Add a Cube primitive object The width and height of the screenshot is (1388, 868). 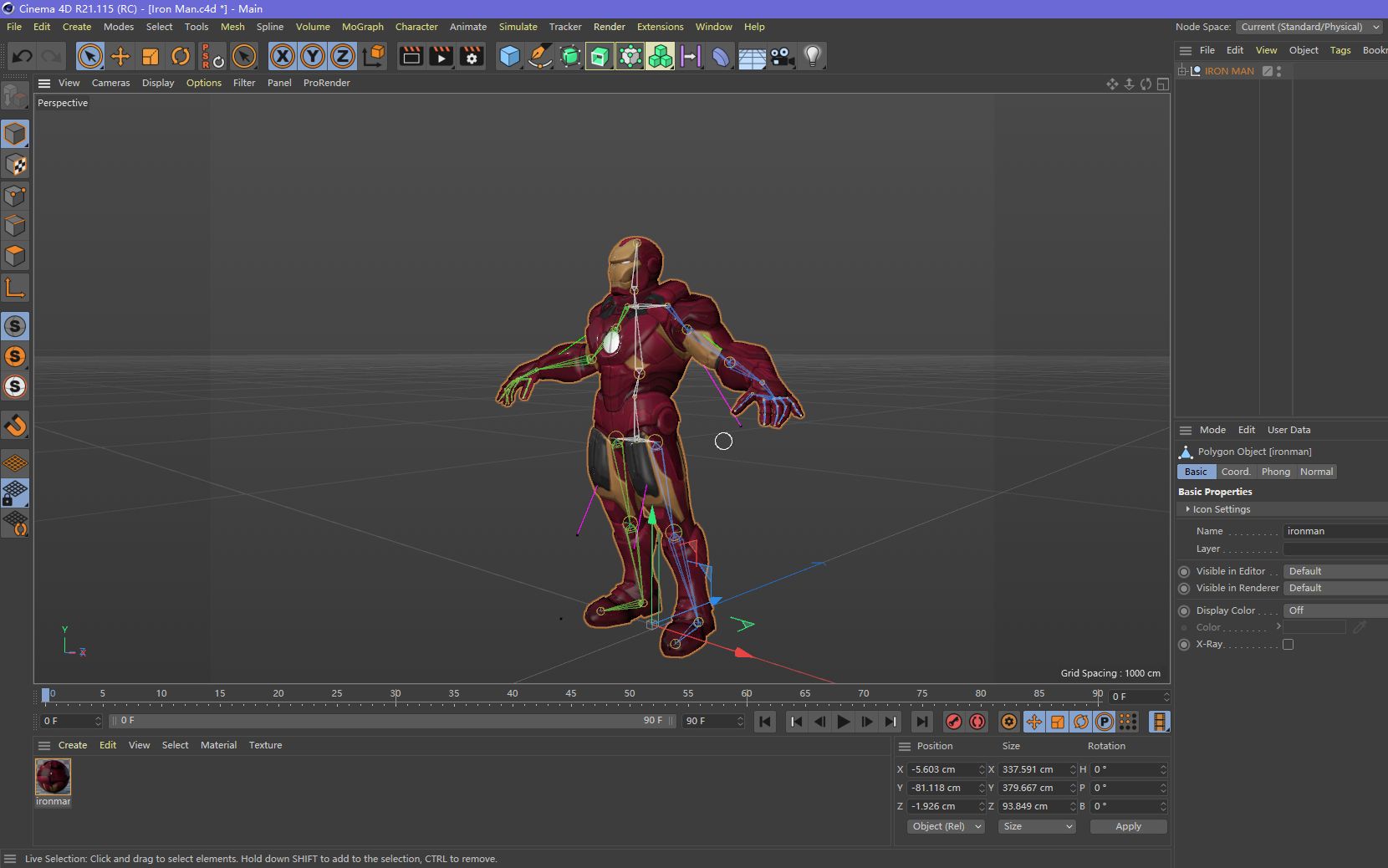(509, 57)
